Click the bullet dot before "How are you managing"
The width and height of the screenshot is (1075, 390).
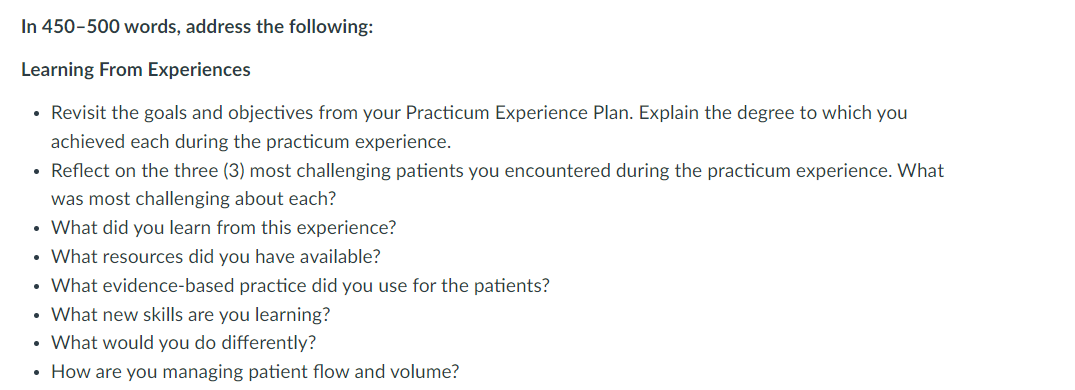coord(36,373)
